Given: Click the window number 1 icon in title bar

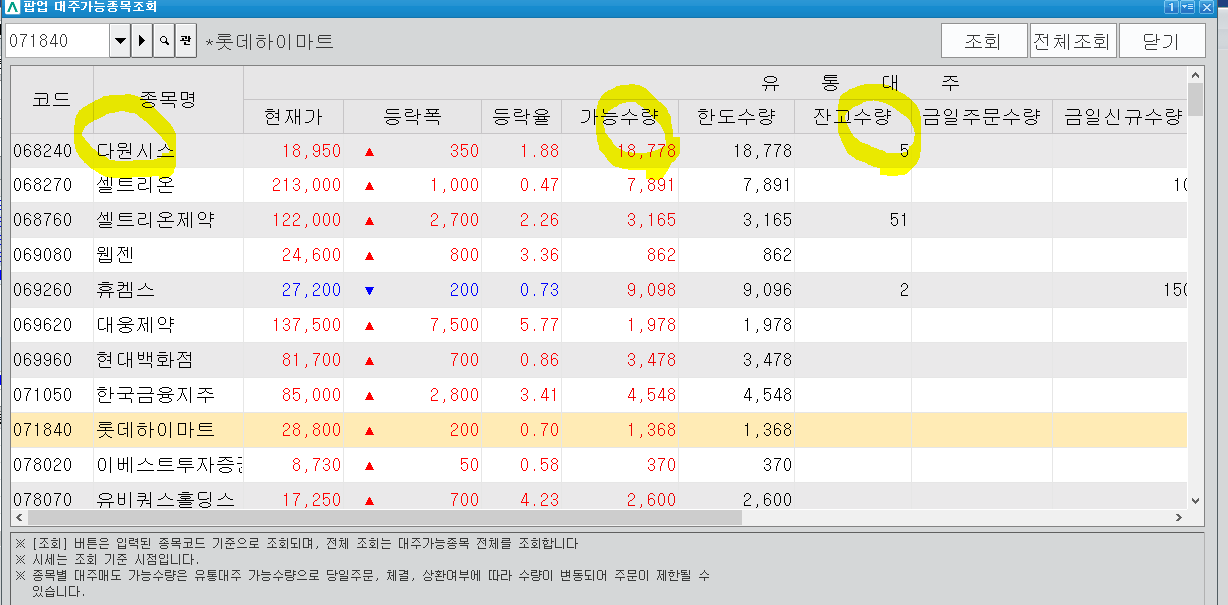Looking at the screenshot, I should coord(1171,7).
